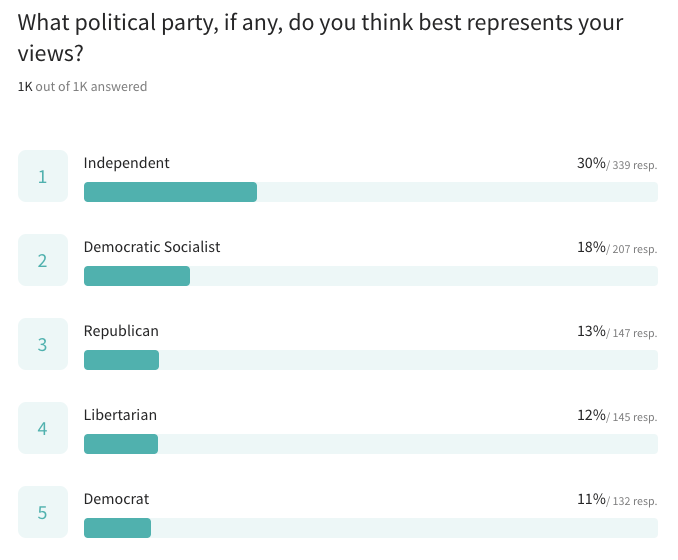The height and width of the screenshot is (560, 678).
Task: Click the rank 4 number badge
Action: [x=43, y=428]
